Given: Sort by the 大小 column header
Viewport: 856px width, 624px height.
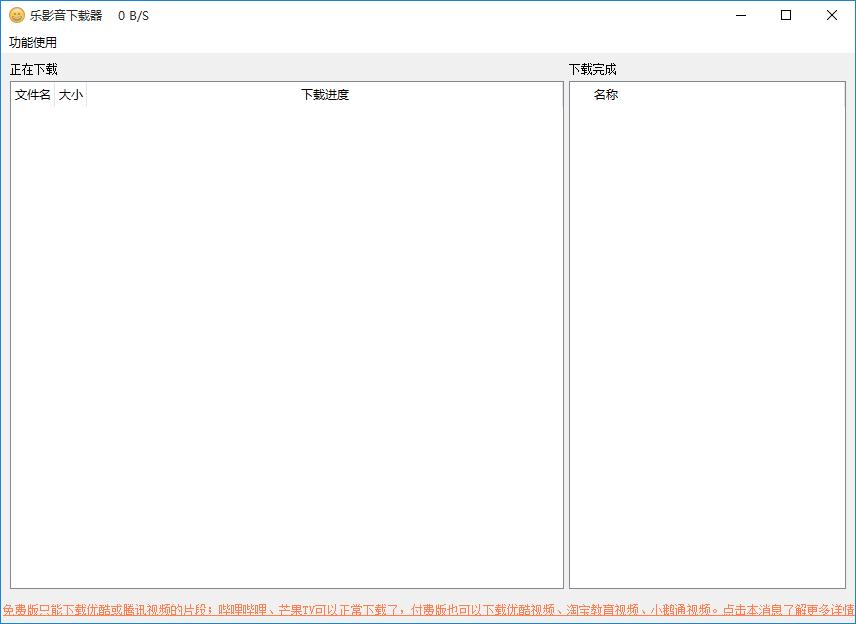Looking at the screenshot, I should [x=71, y=95].
